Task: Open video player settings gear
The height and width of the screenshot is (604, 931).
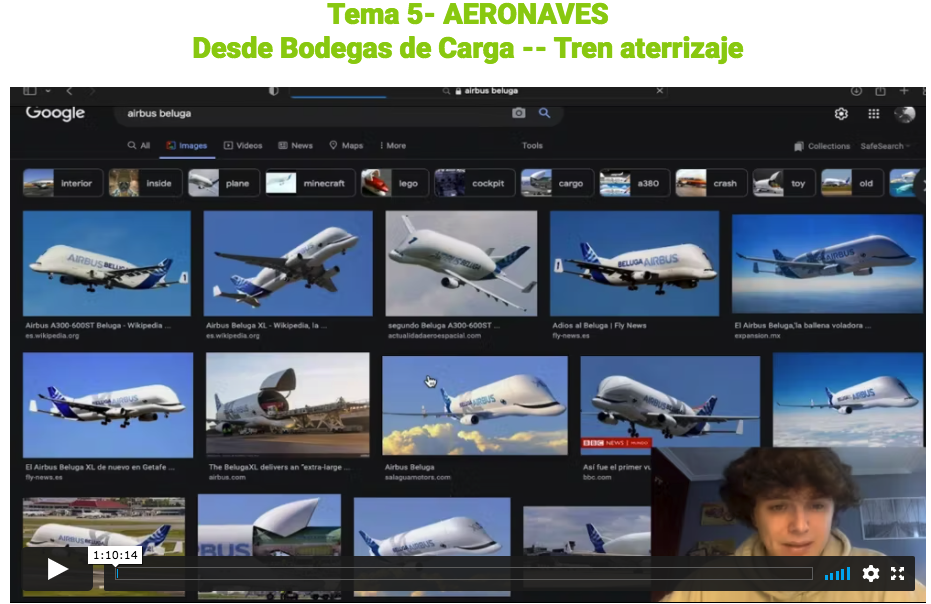Action: click(x=870, y=573)
